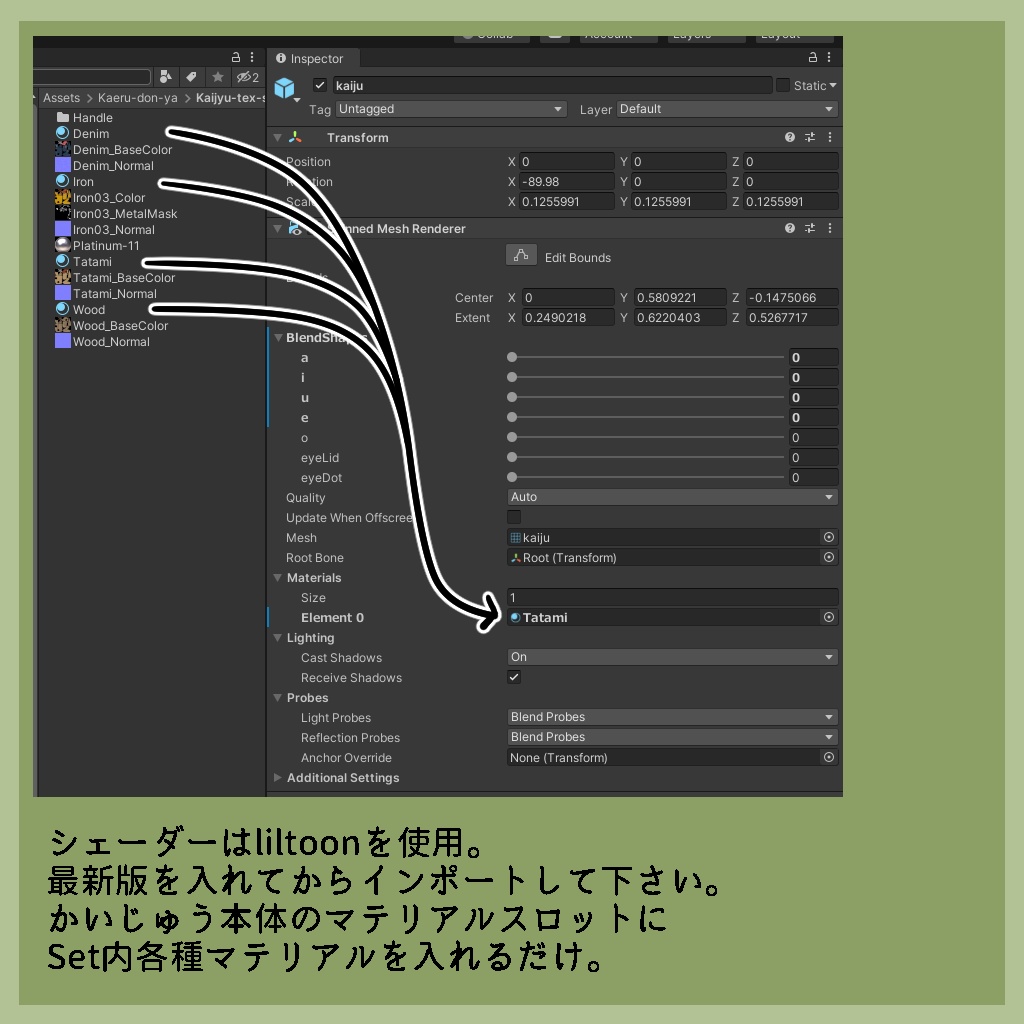This screenshot has height=1024, width=1024.
Task: Click the search-by-label icon
Action: (190, 77)
